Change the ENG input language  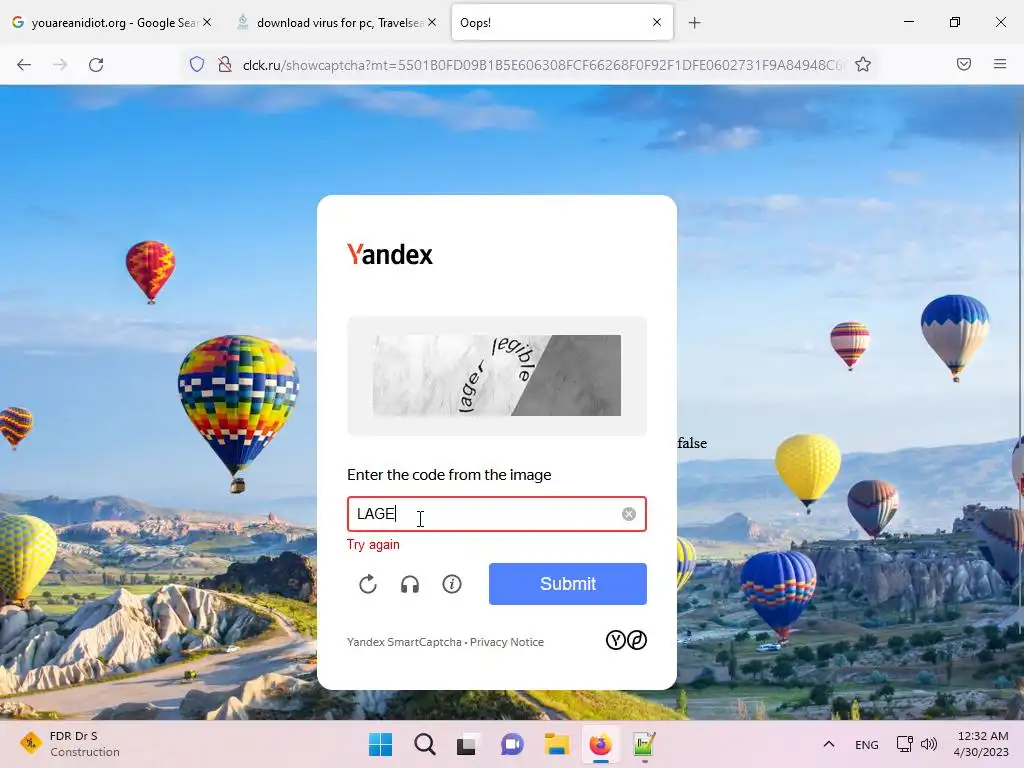coord(867,744)
